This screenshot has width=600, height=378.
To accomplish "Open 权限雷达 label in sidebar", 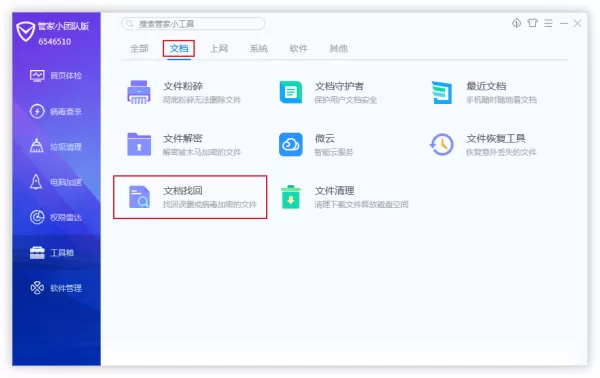I will [66, 218].
